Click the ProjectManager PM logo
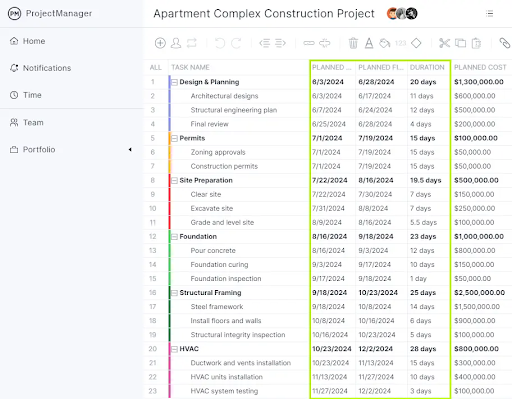 click(14, 14)
